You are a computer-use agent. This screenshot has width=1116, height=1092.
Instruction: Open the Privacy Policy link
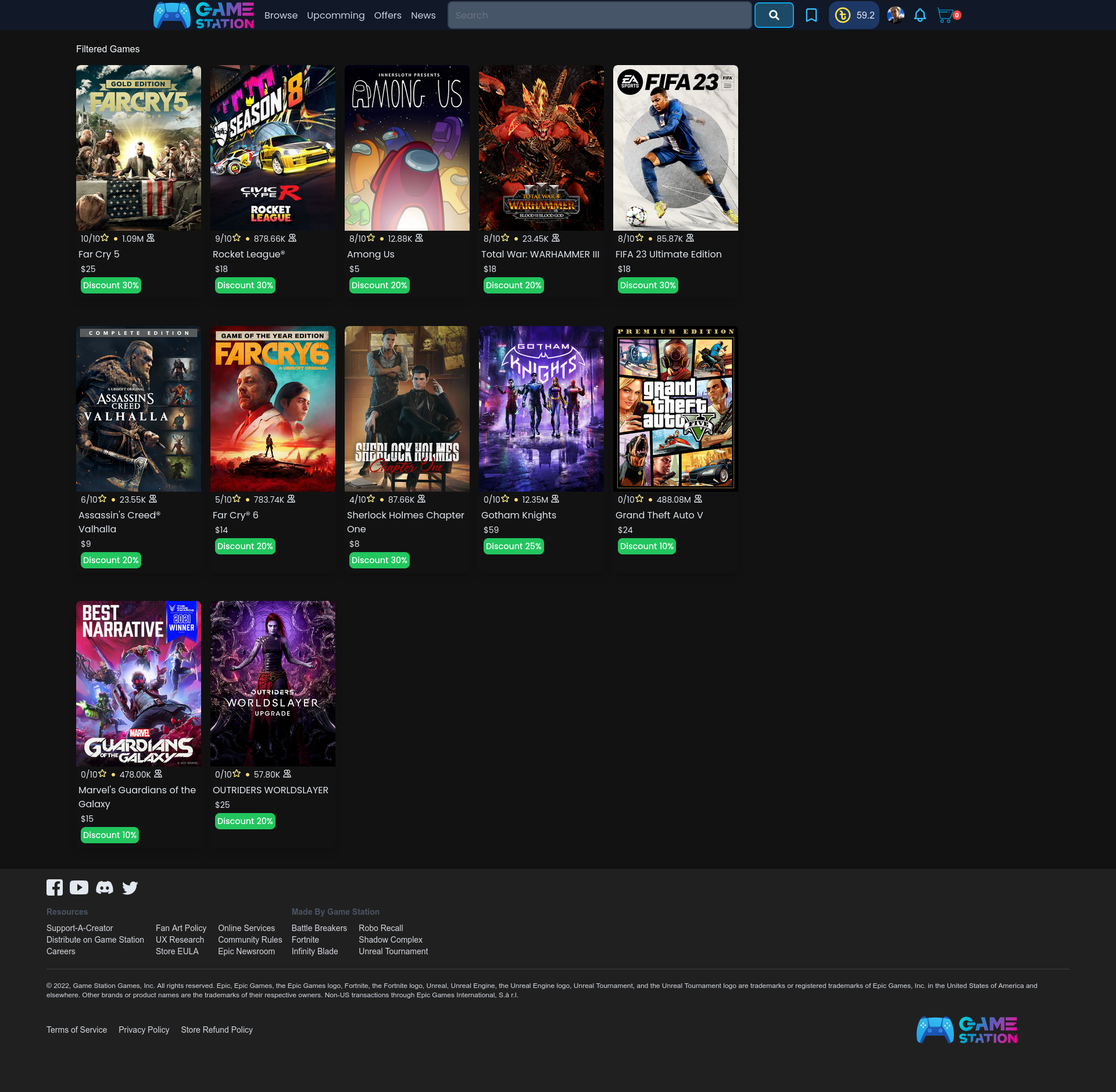click(144, 1030)
